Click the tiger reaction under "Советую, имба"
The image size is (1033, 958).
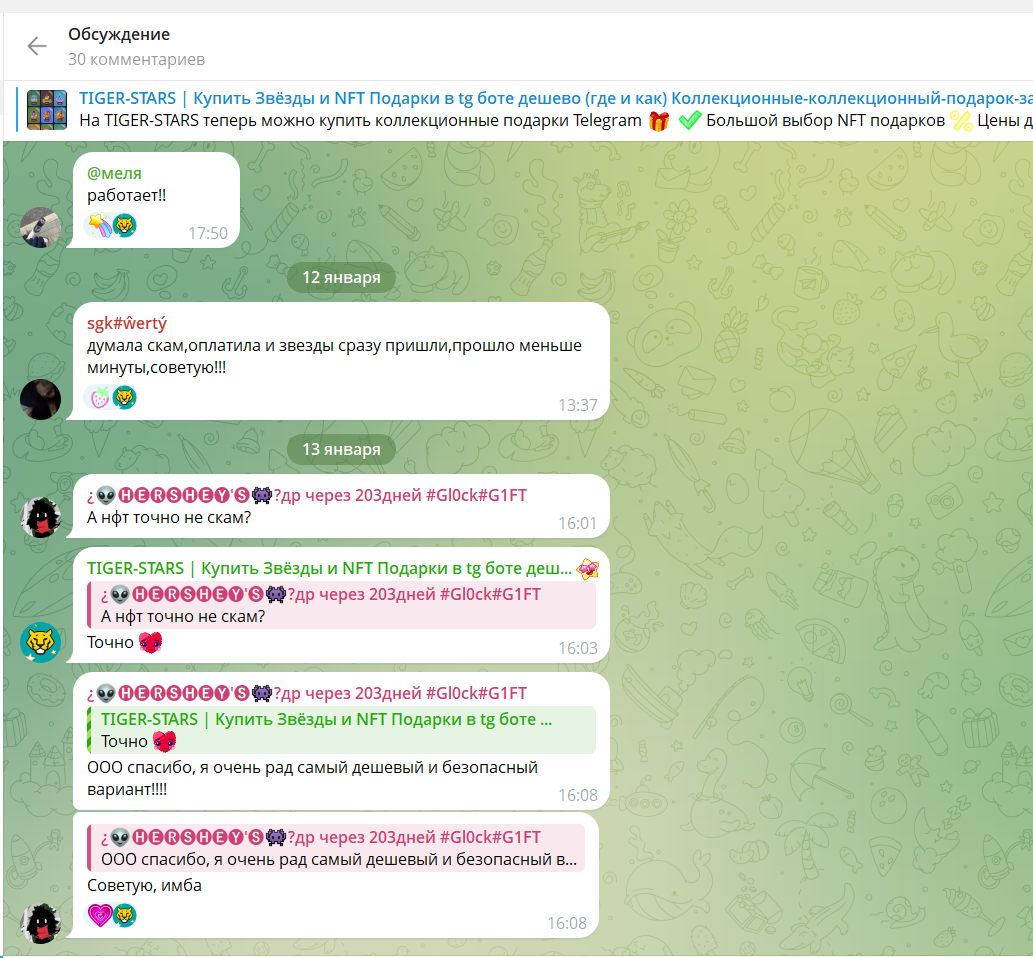tap(125, 914)
